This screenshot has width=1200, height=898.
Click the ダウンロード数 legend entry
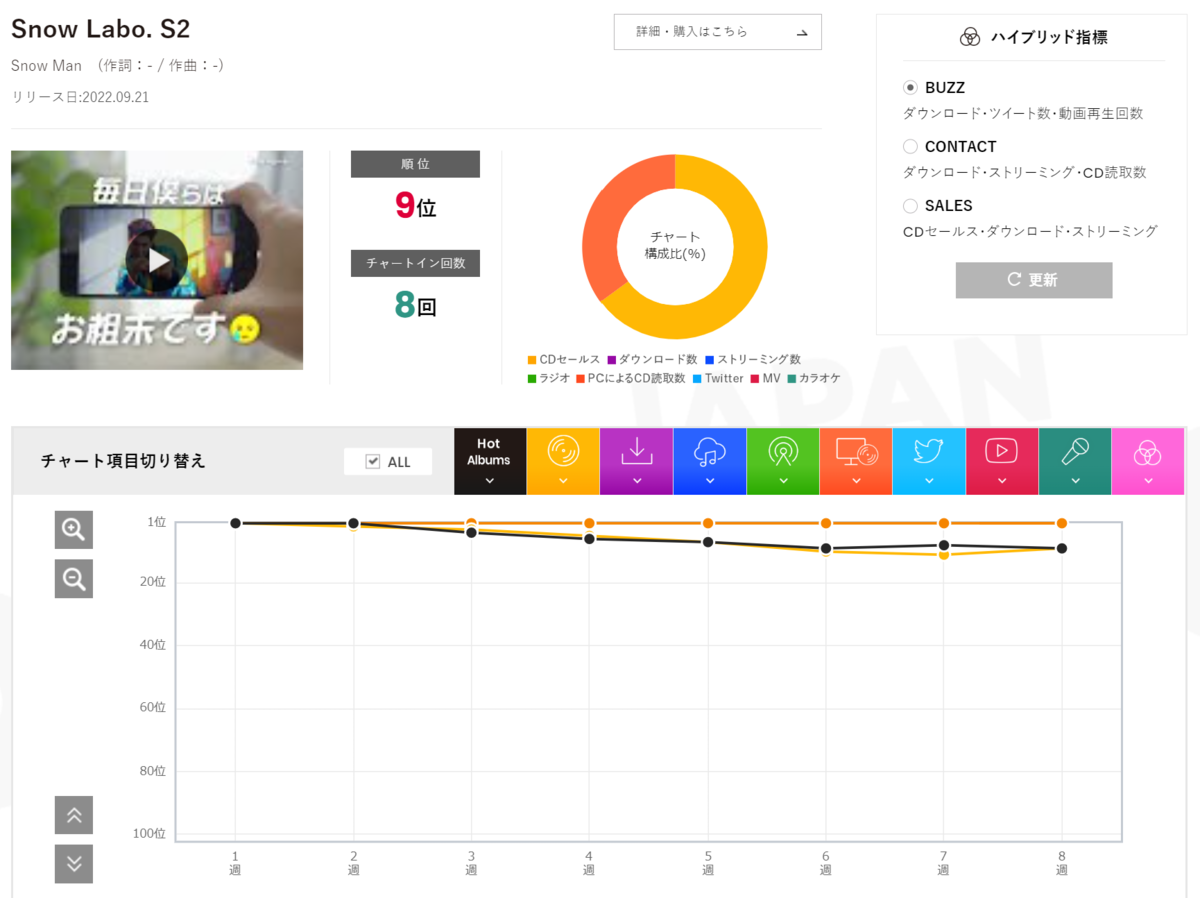652,360
